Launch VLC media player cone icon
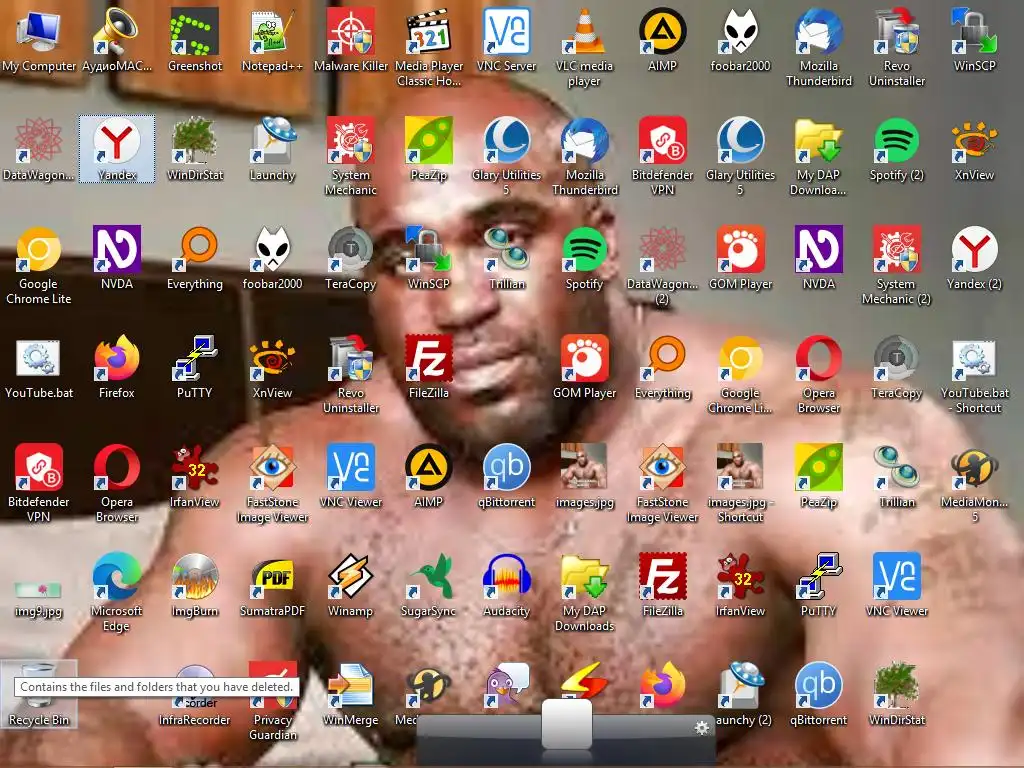 (584, 47)
